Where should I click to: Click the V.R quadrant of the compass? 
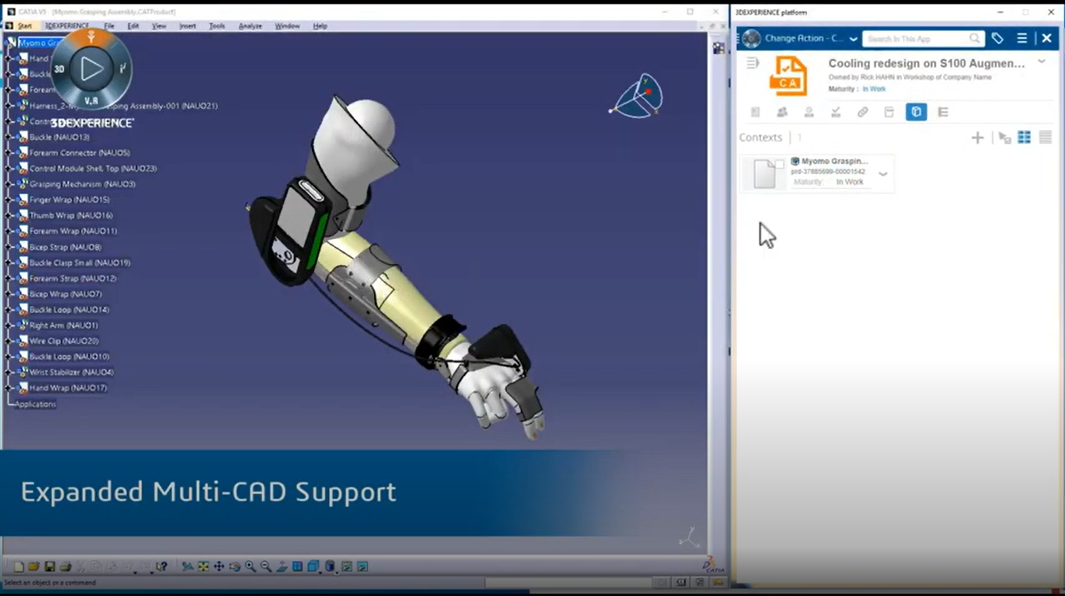tap(91, 101)
